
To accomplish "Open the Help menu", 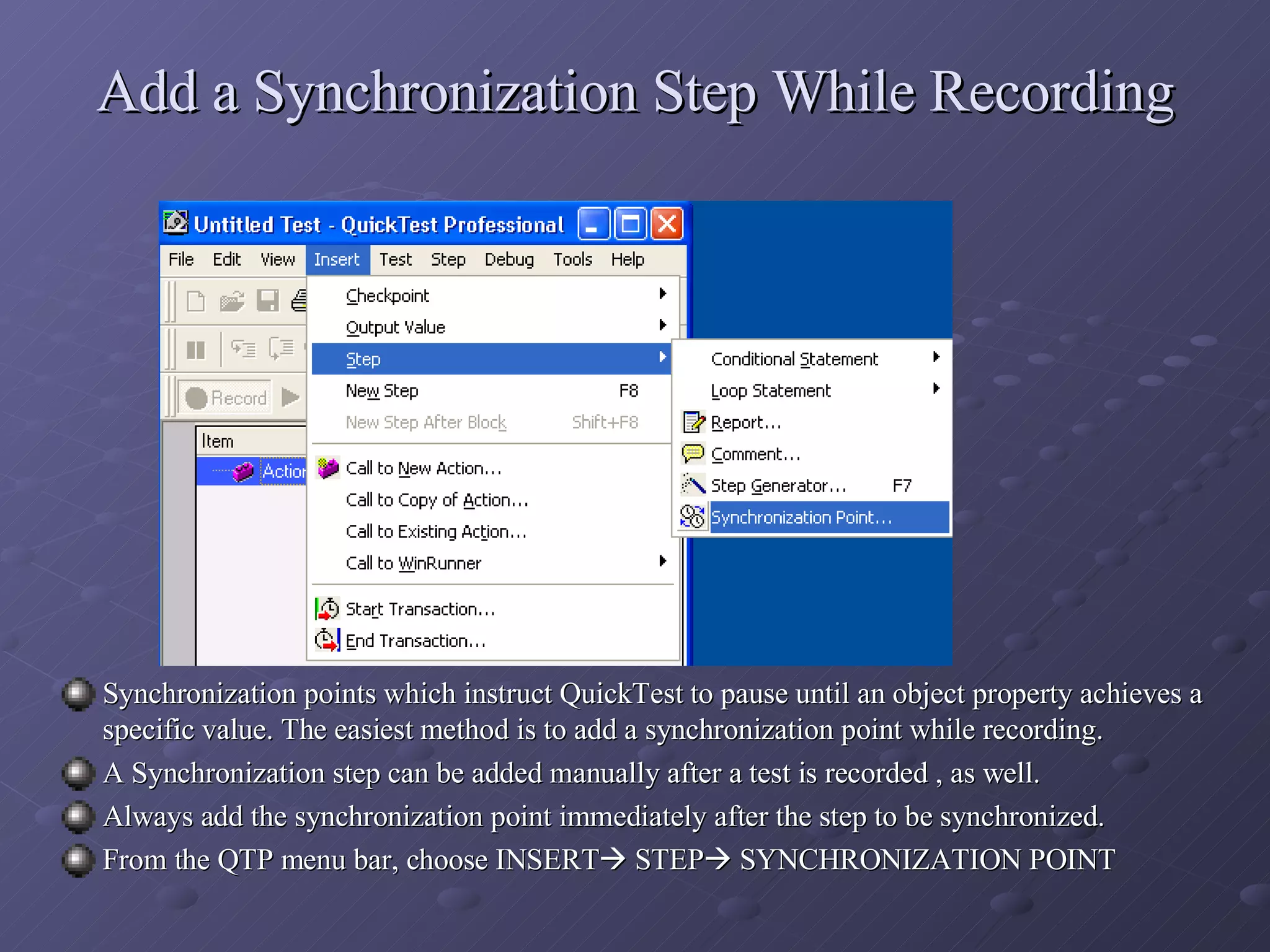I will [x=628, y=259].
